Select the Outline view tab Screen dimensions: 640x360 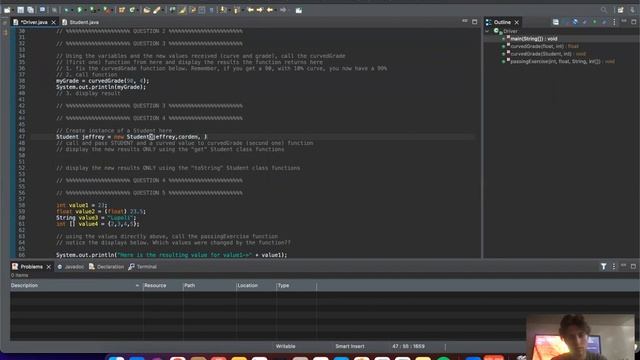(x=502, y=22)
